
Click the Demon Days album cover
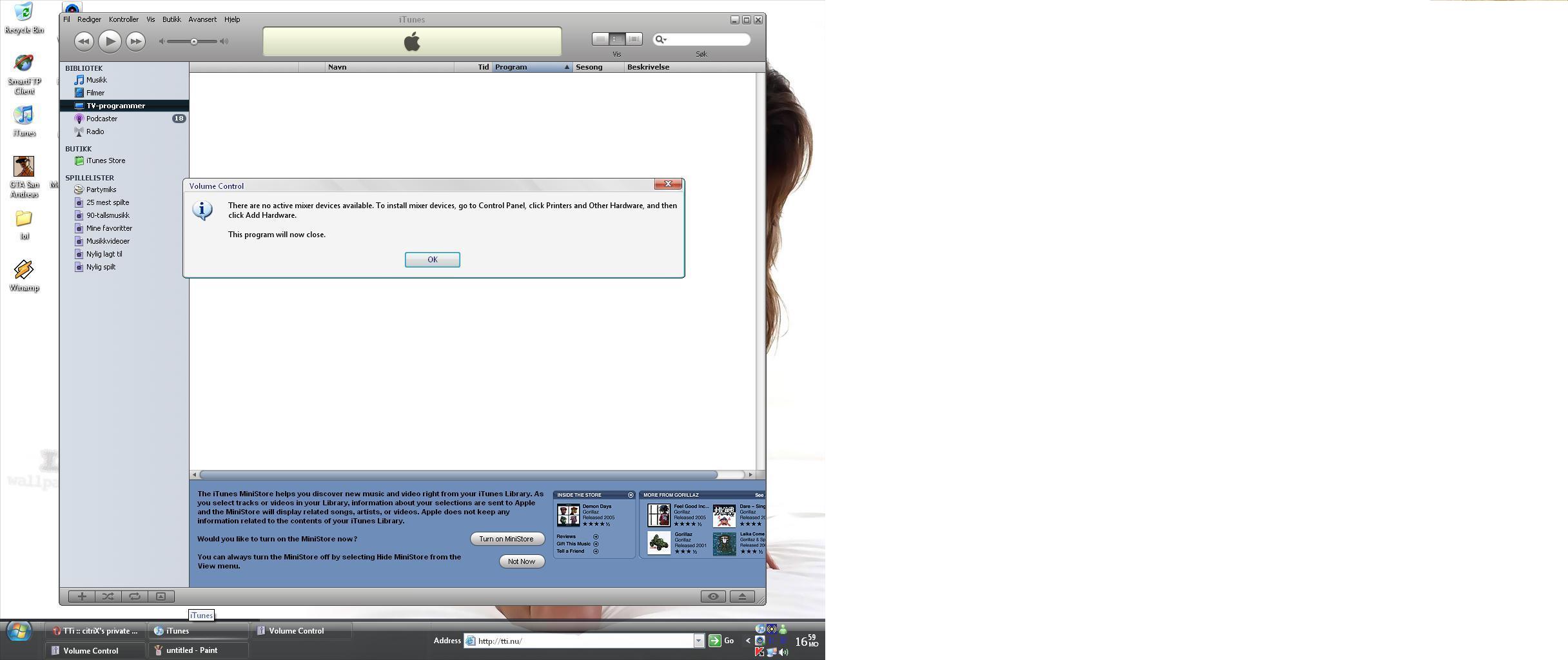(568, 516)
